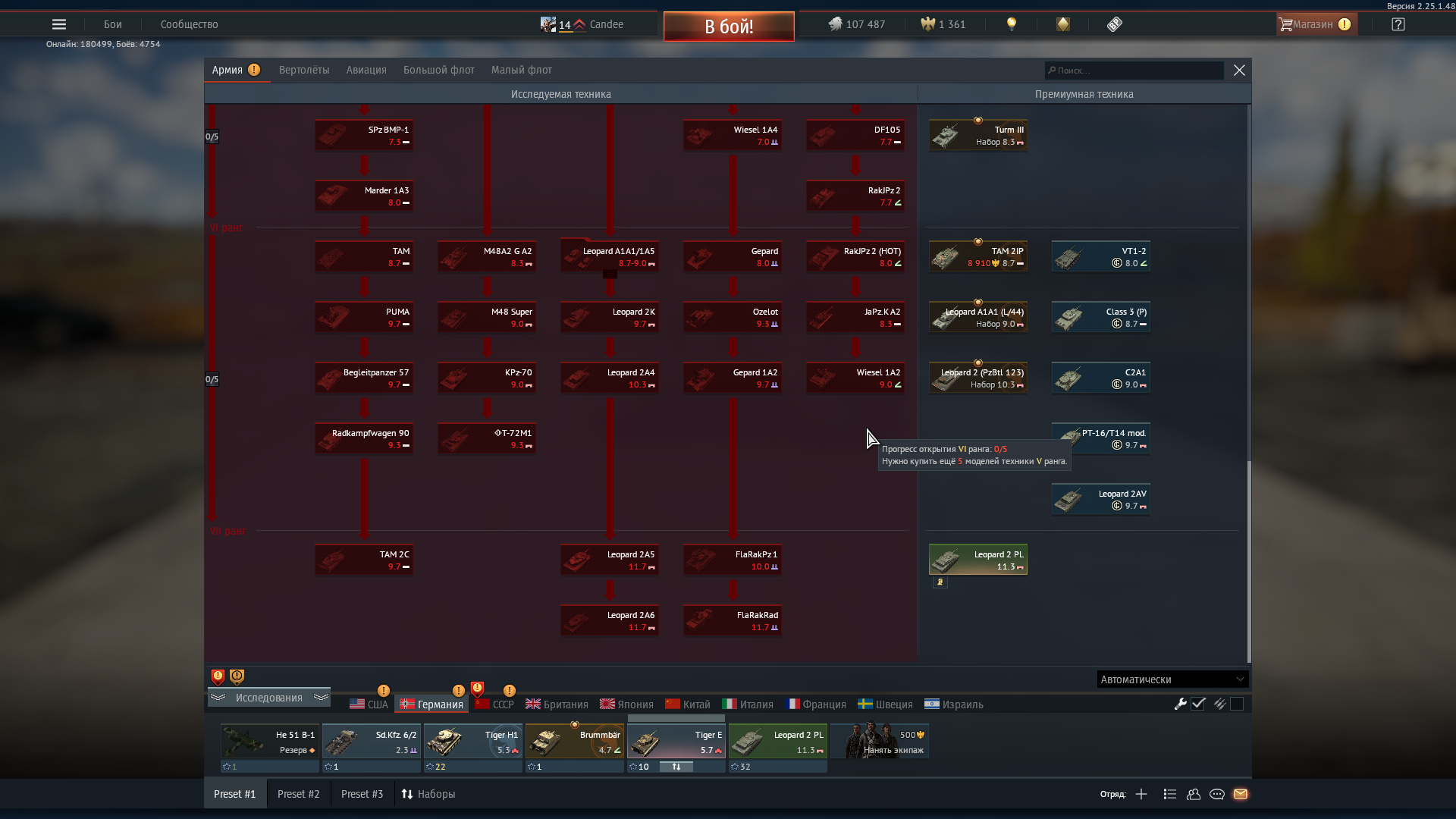Open the Наборы presets sets list
This screenshot has width=1456, height=819.
click(x=428, y=794)
